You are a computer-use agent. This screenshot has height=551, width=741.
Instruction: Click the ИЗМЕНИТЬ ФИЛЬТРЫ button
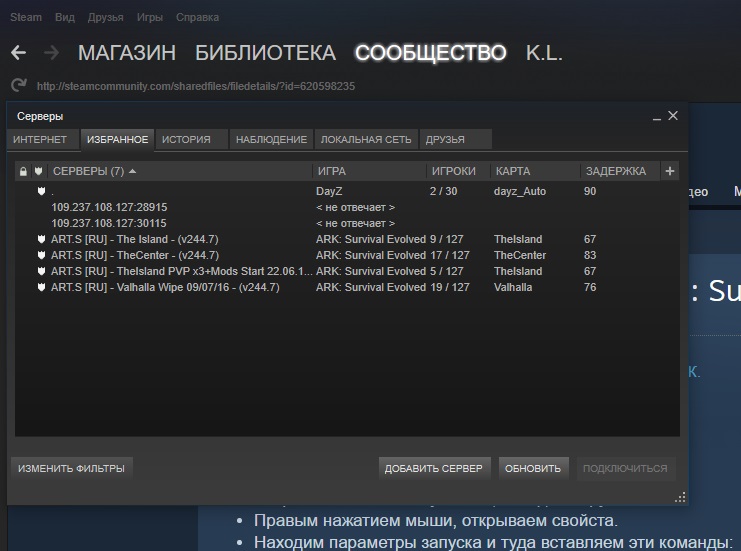pyautogui.click(x=71, y=468)
